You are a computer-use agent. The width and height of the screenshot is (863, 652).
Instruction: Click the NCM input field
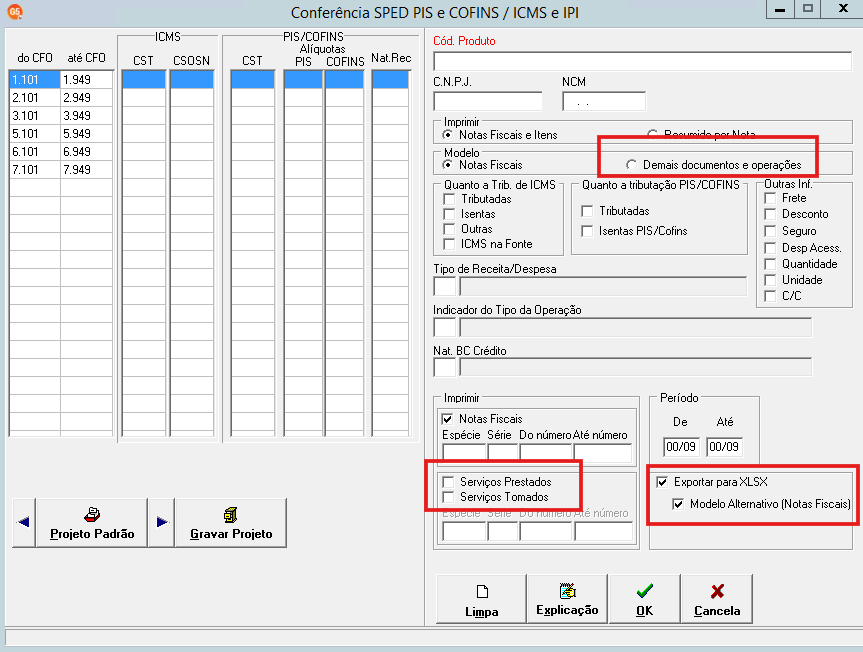click(x=604, y=102)
